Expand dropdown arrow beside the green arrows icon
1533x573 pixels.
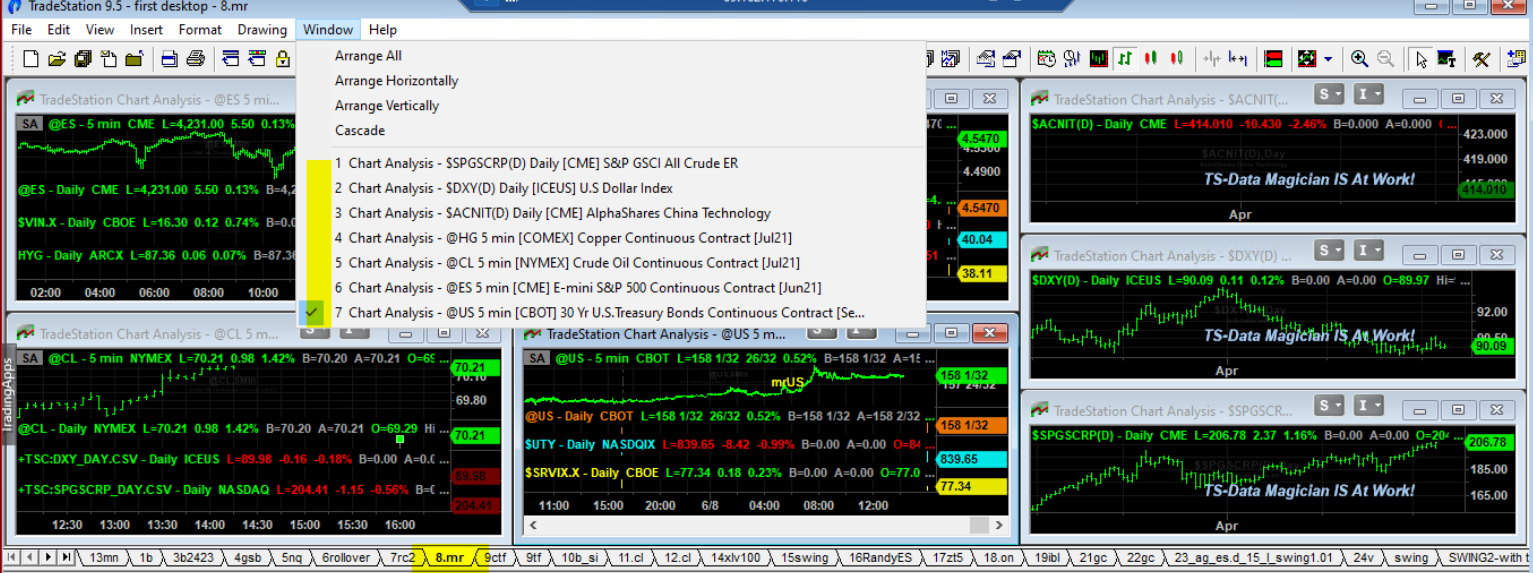1328,59
